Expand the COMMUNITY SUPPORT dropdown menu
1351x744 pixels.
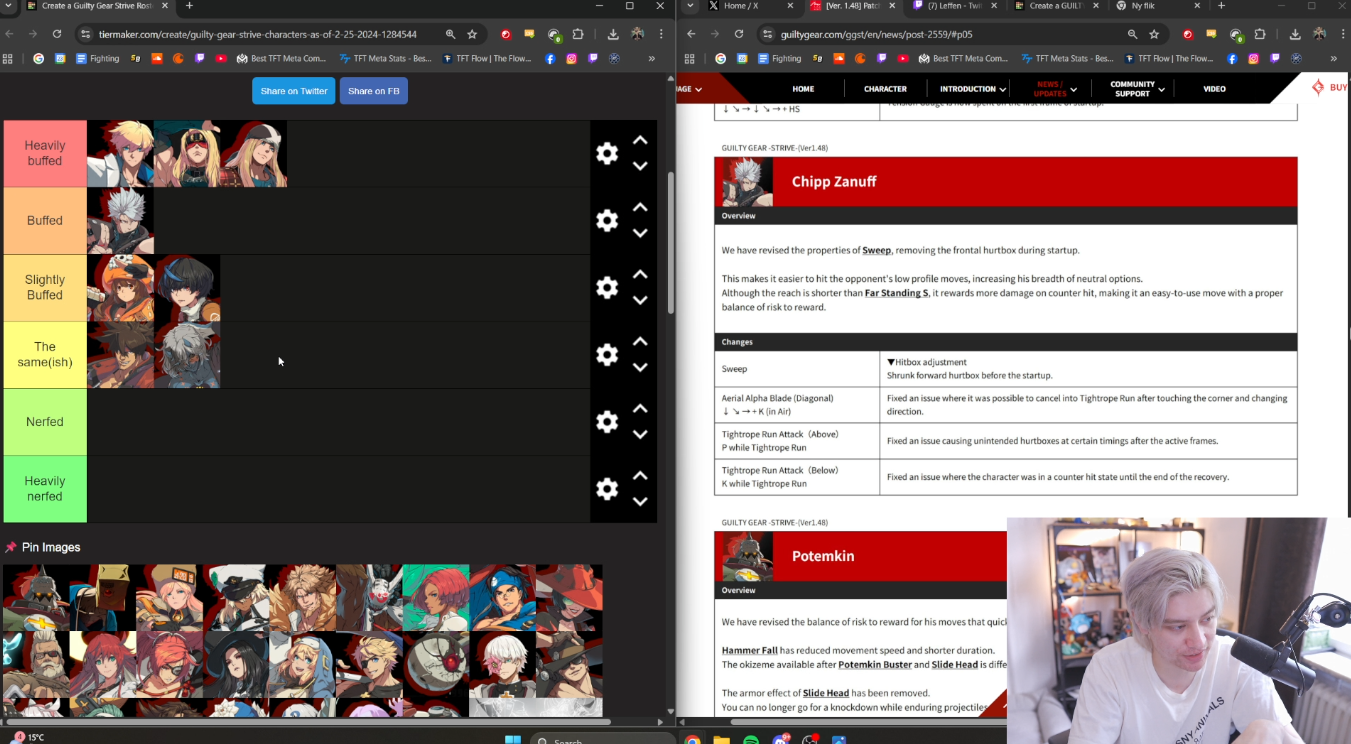(1137, 89)
